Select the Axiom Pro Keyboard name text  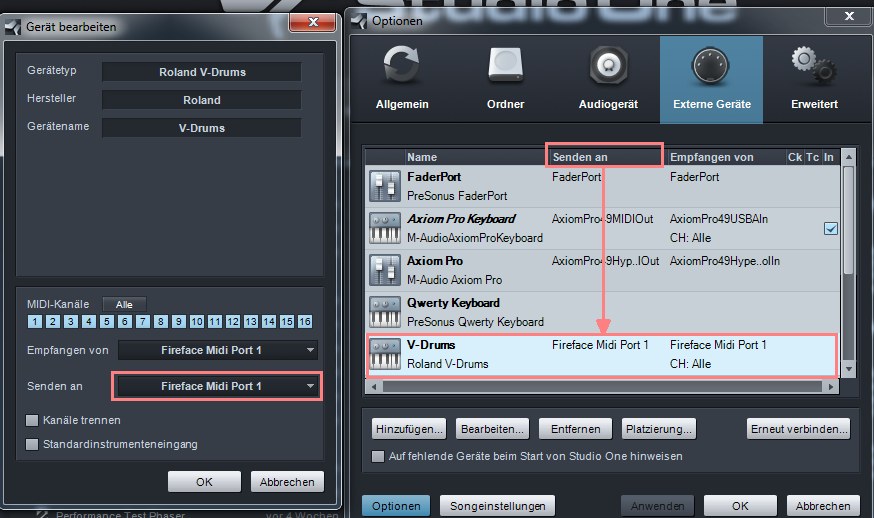(x=461, y=219)
